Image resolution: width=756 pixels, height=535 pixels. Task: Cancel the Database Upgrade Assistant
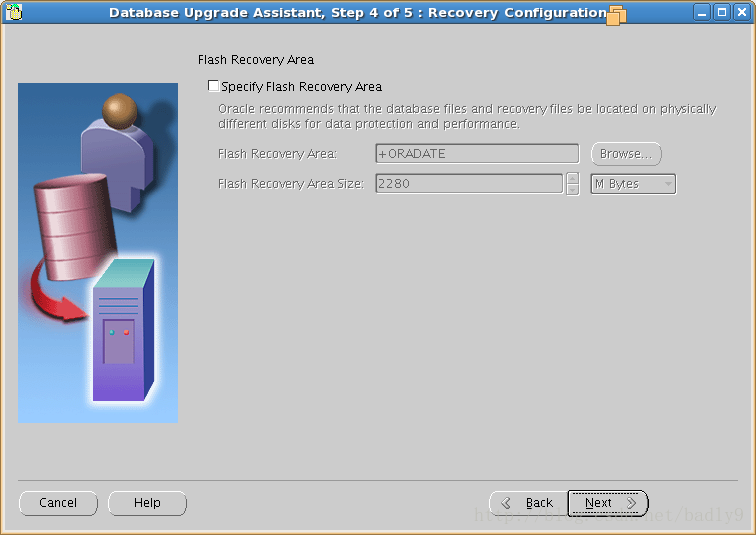coord(58,503)
